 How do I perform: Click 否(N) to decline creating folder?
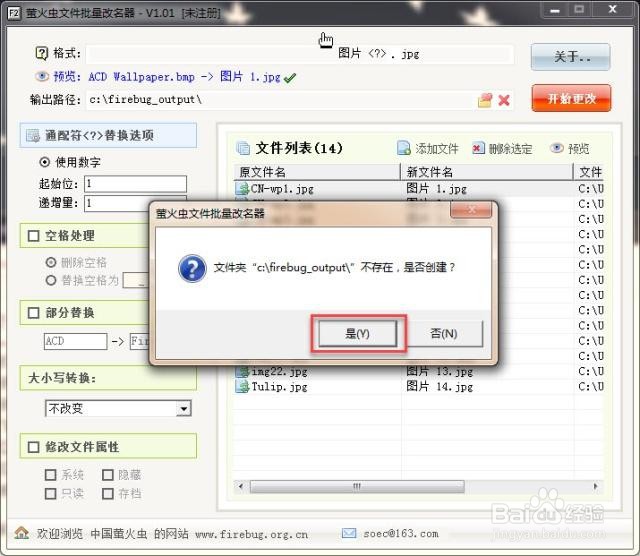pos(444,334)
